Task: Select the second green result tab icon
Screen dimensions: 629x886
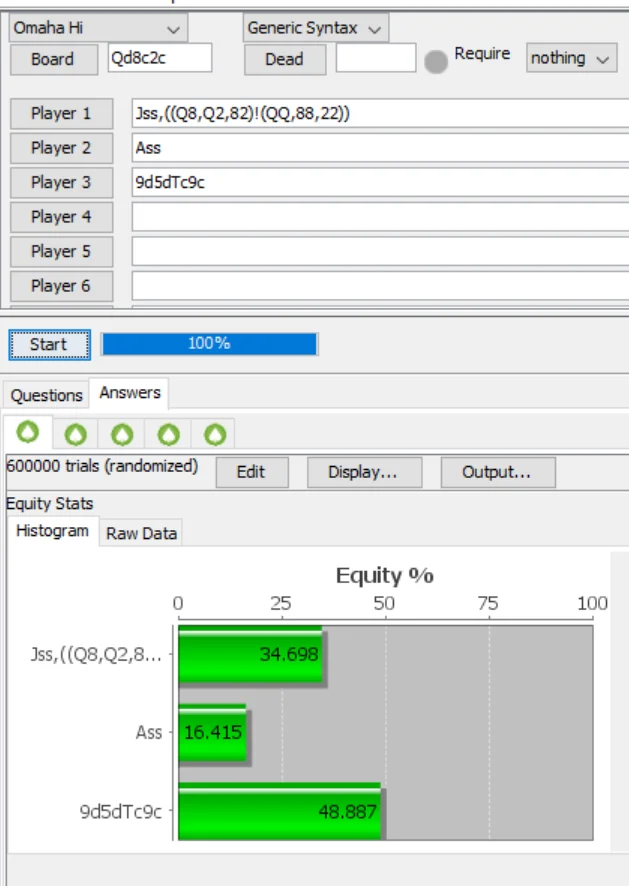Action: 74,435
